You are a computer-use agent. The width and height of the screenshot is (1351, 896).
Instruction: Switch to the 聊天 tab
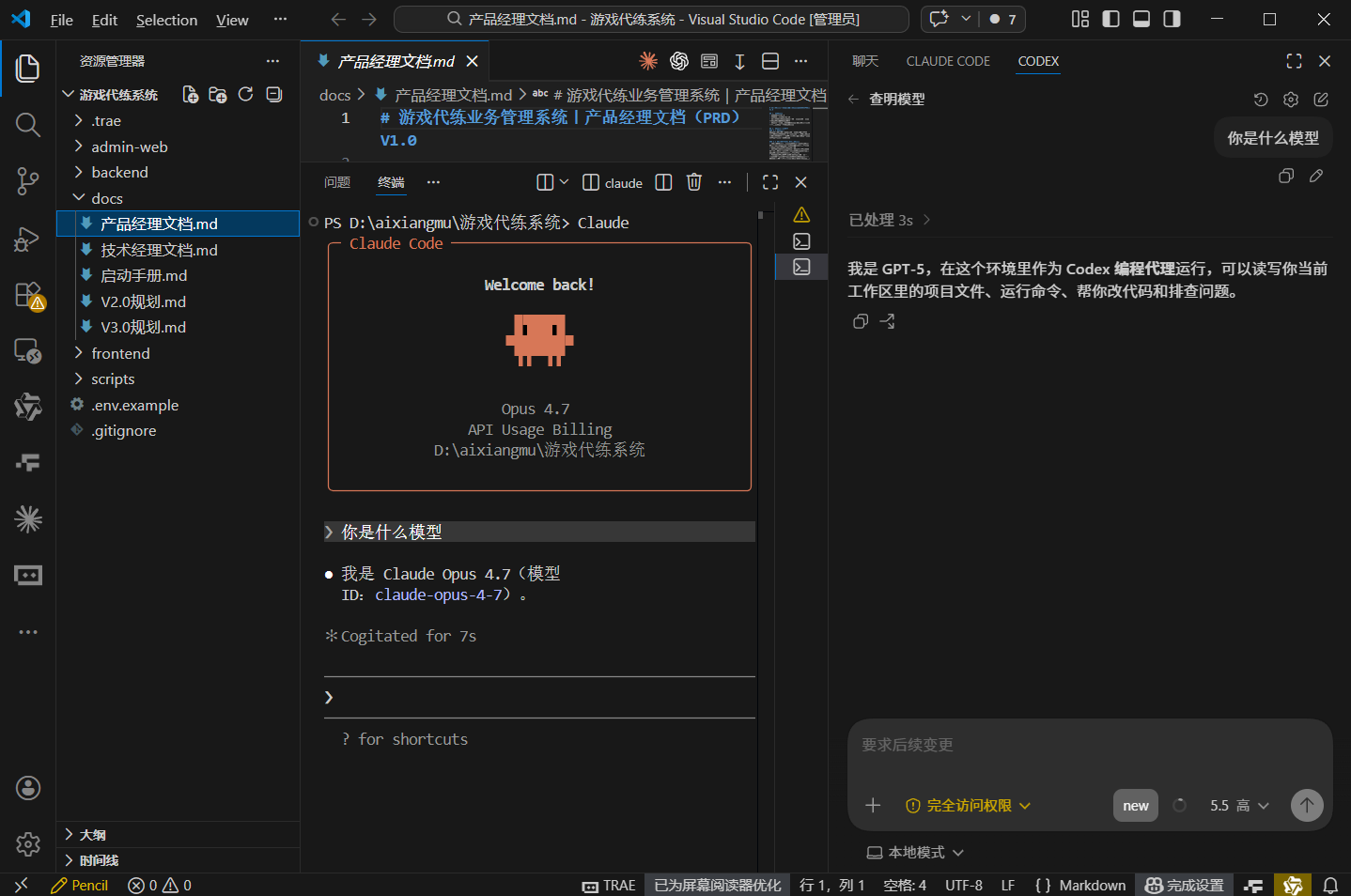click(865, 61)
